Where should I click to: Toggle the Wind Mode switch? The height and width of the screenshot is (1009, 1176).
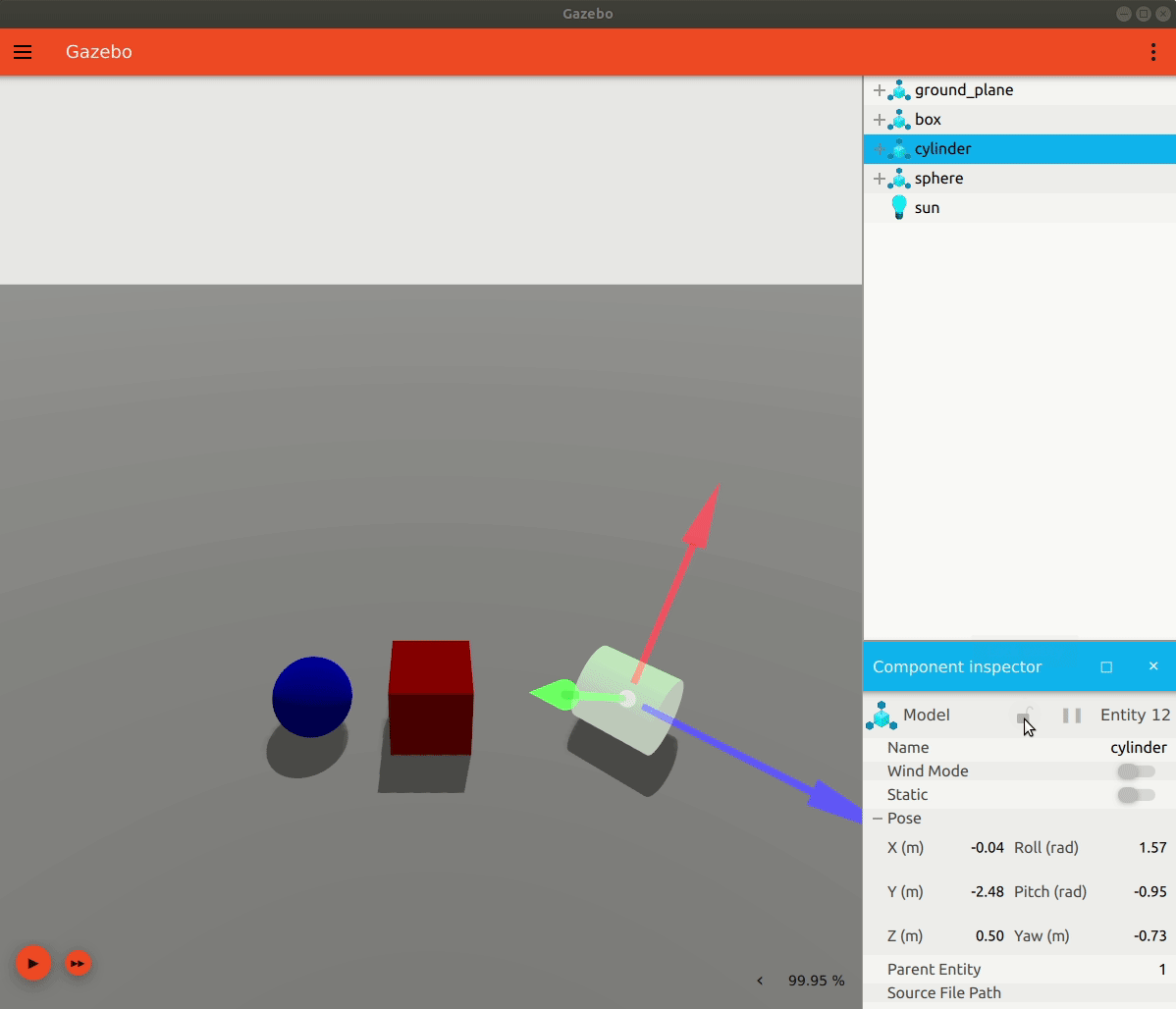pyautogui.click(x=1136, y=771)
